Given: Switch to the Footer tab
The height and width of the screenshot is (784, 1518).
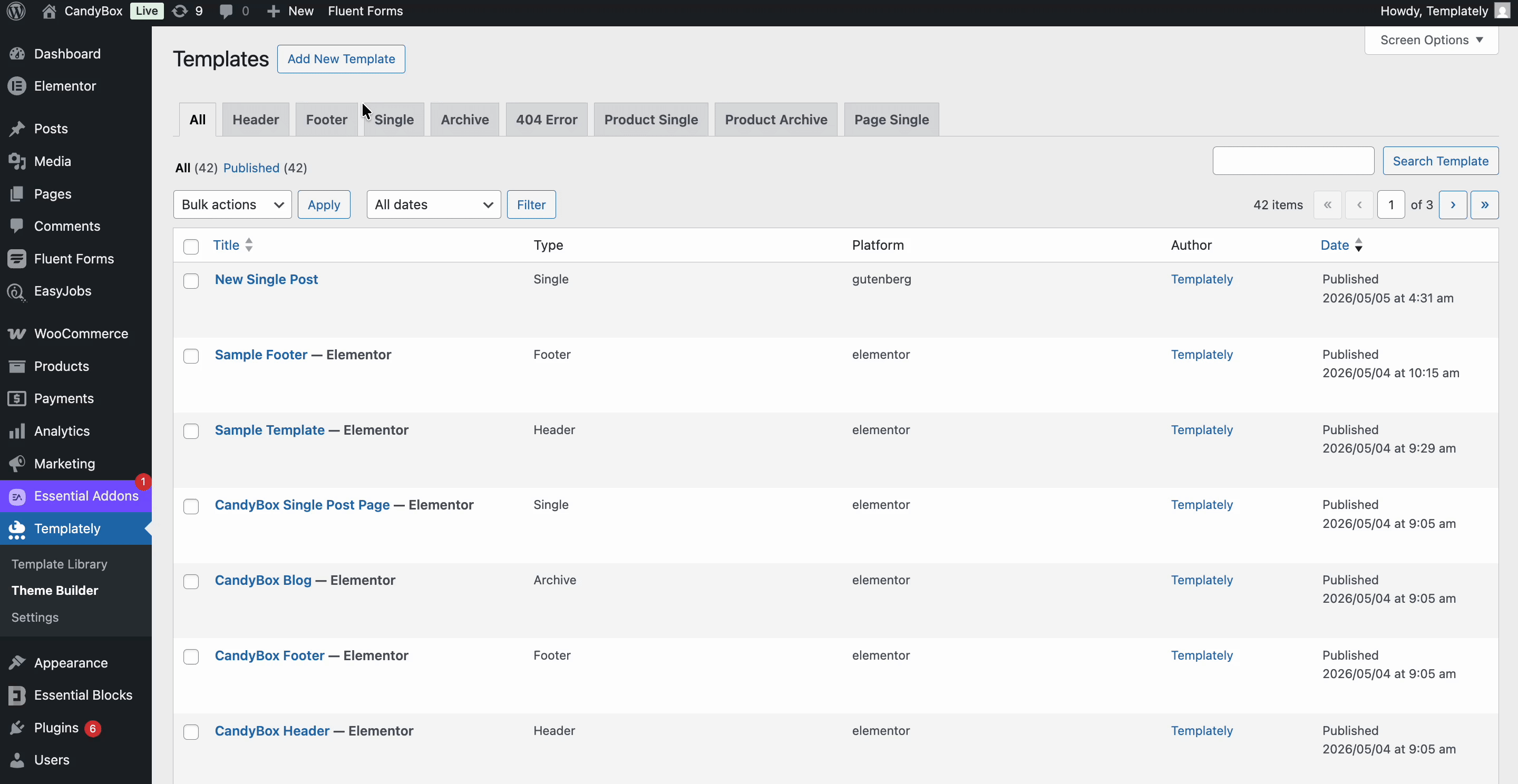Looking at the screenshot, I should [x=326, y=120].
